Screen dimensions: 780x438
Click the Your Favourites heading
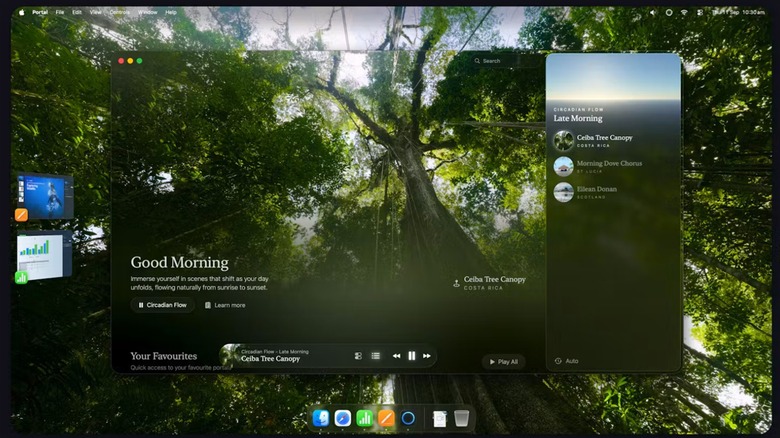click(x=164, y=356)
